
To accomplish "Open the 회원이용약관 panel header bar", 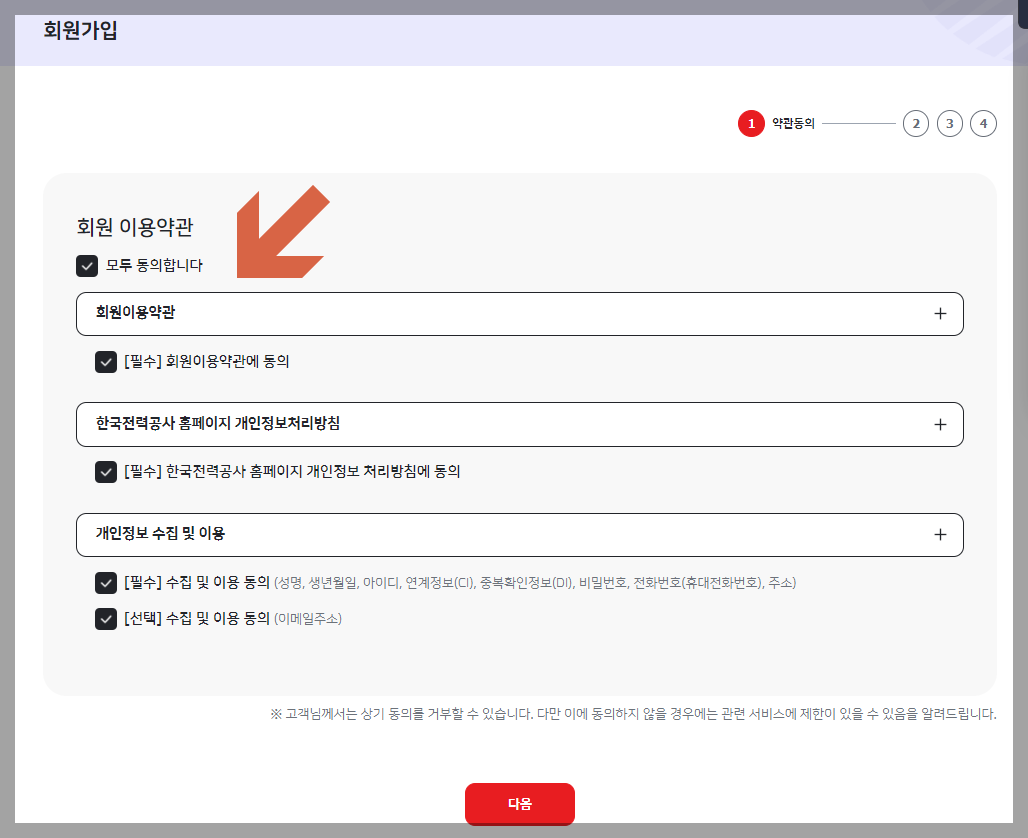I will click(520, 313).
